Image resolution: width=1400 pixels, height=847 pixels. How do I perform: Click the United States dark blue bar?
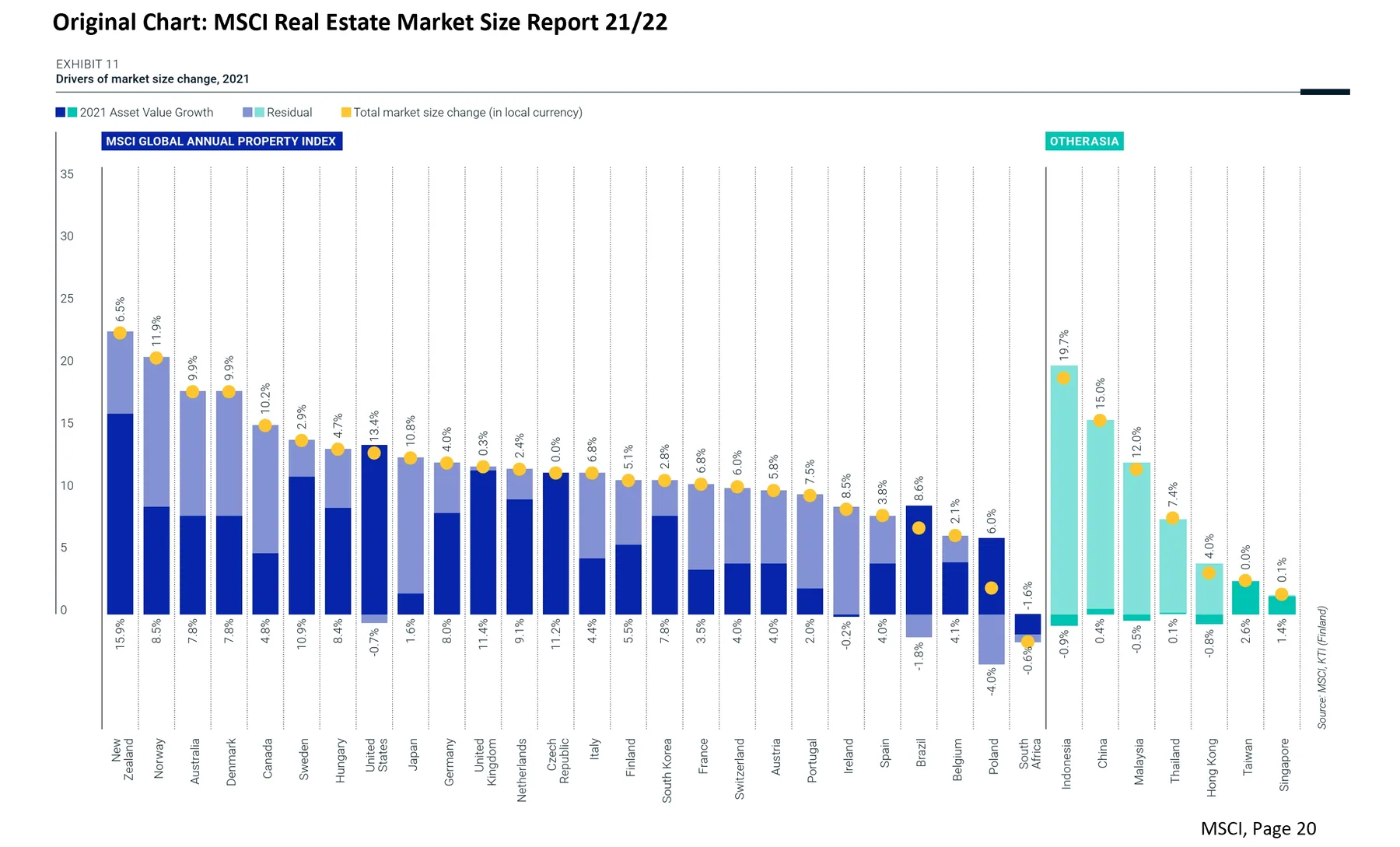(x=374, y=530)
